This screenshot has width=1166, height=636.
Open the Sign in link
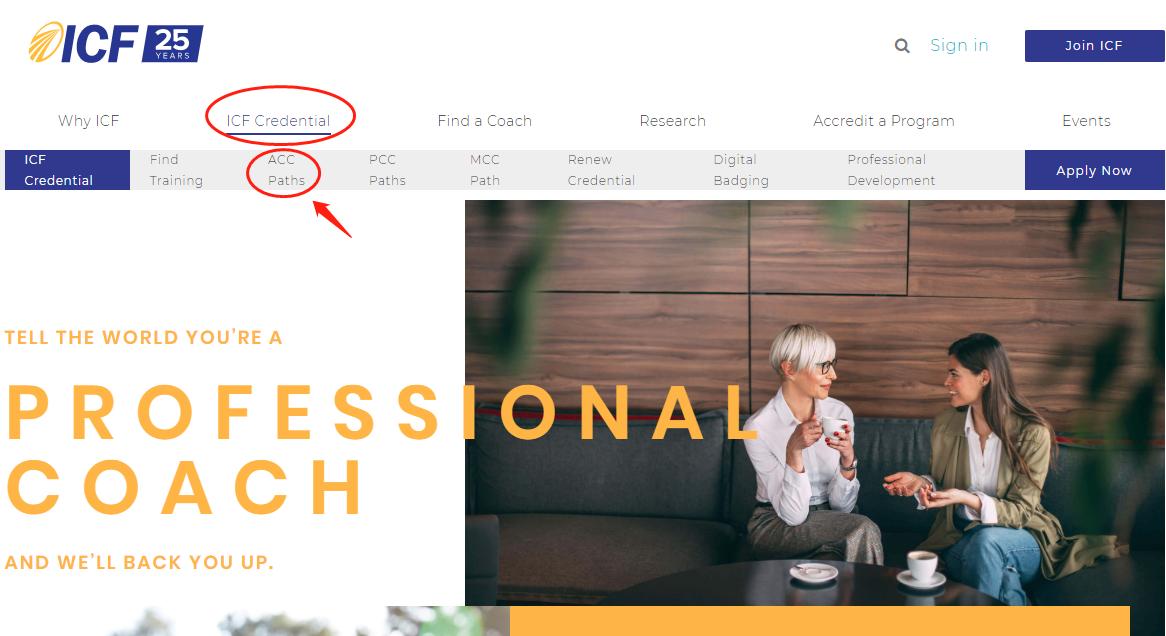click(959, 45)
